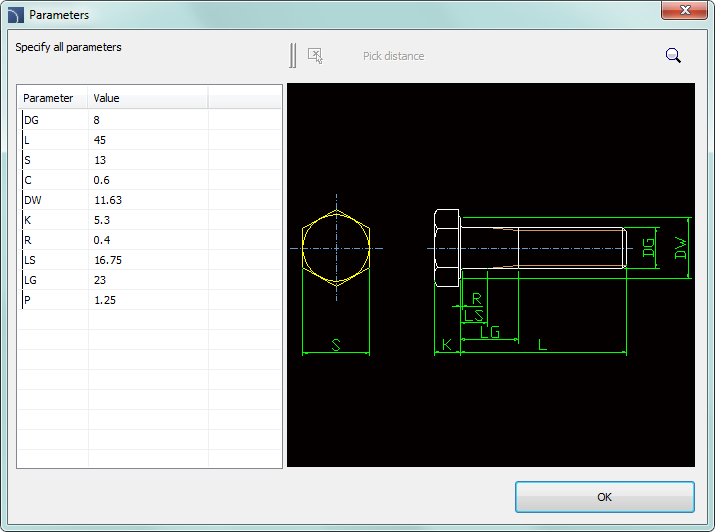Select the P value field 1.25
The width and height of the screenshot is (715, 532).
tap(147, 300)
